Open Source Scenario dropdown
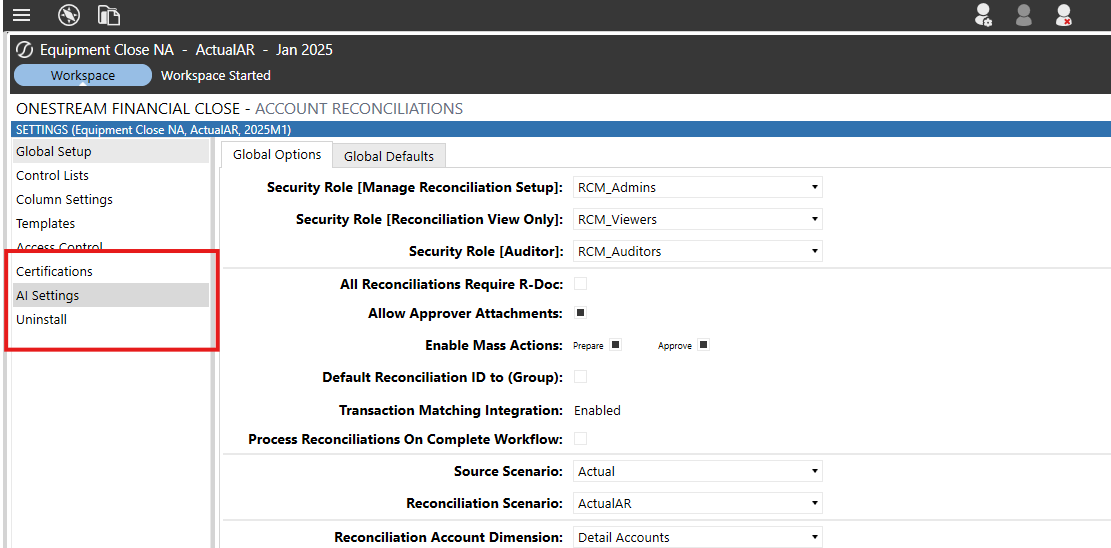This screenshot has height=548, width=1111. tap(697, 471)
